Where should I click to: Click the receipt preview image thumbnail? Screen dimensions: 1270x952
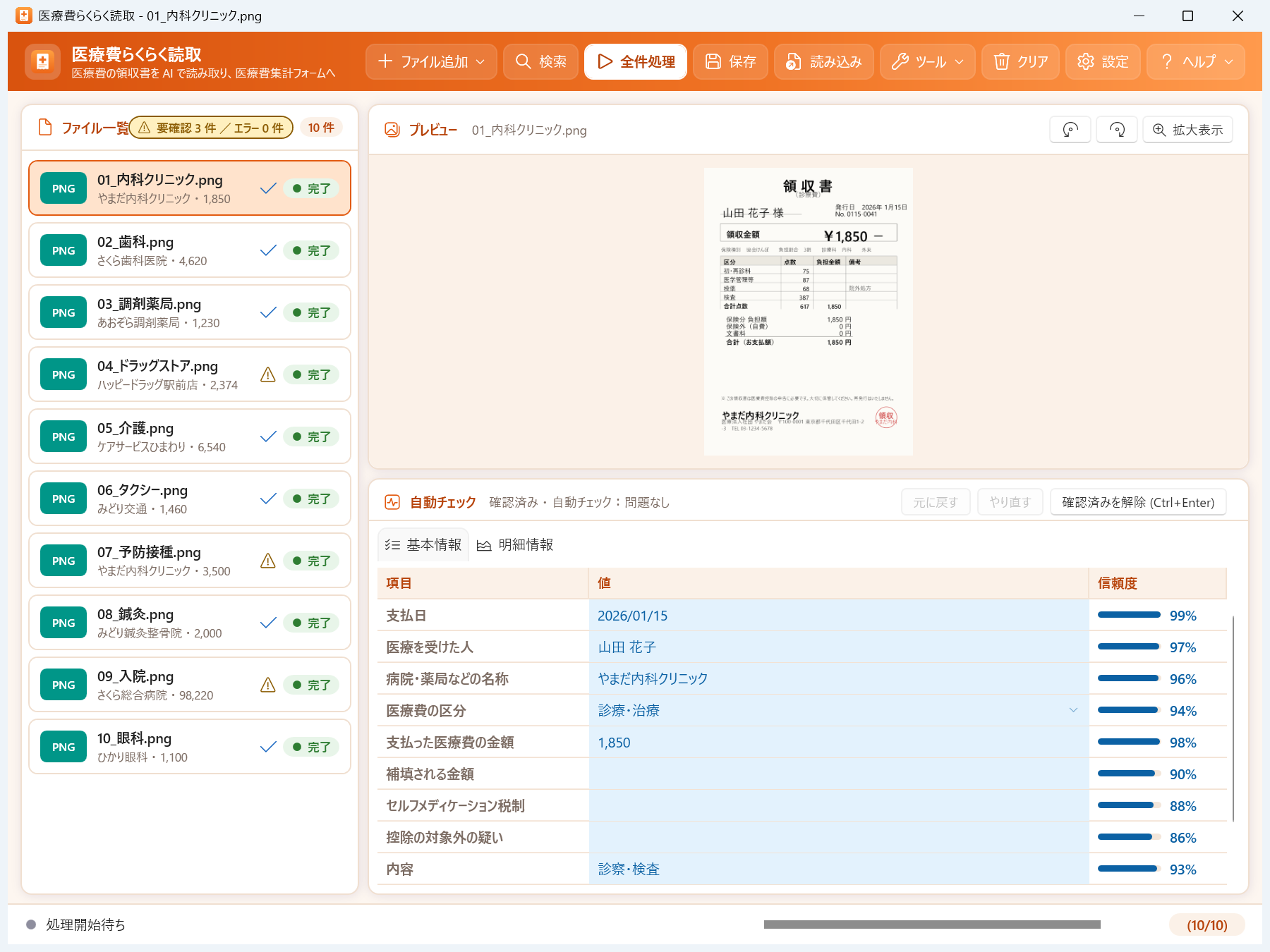click(x=809, y=311)
